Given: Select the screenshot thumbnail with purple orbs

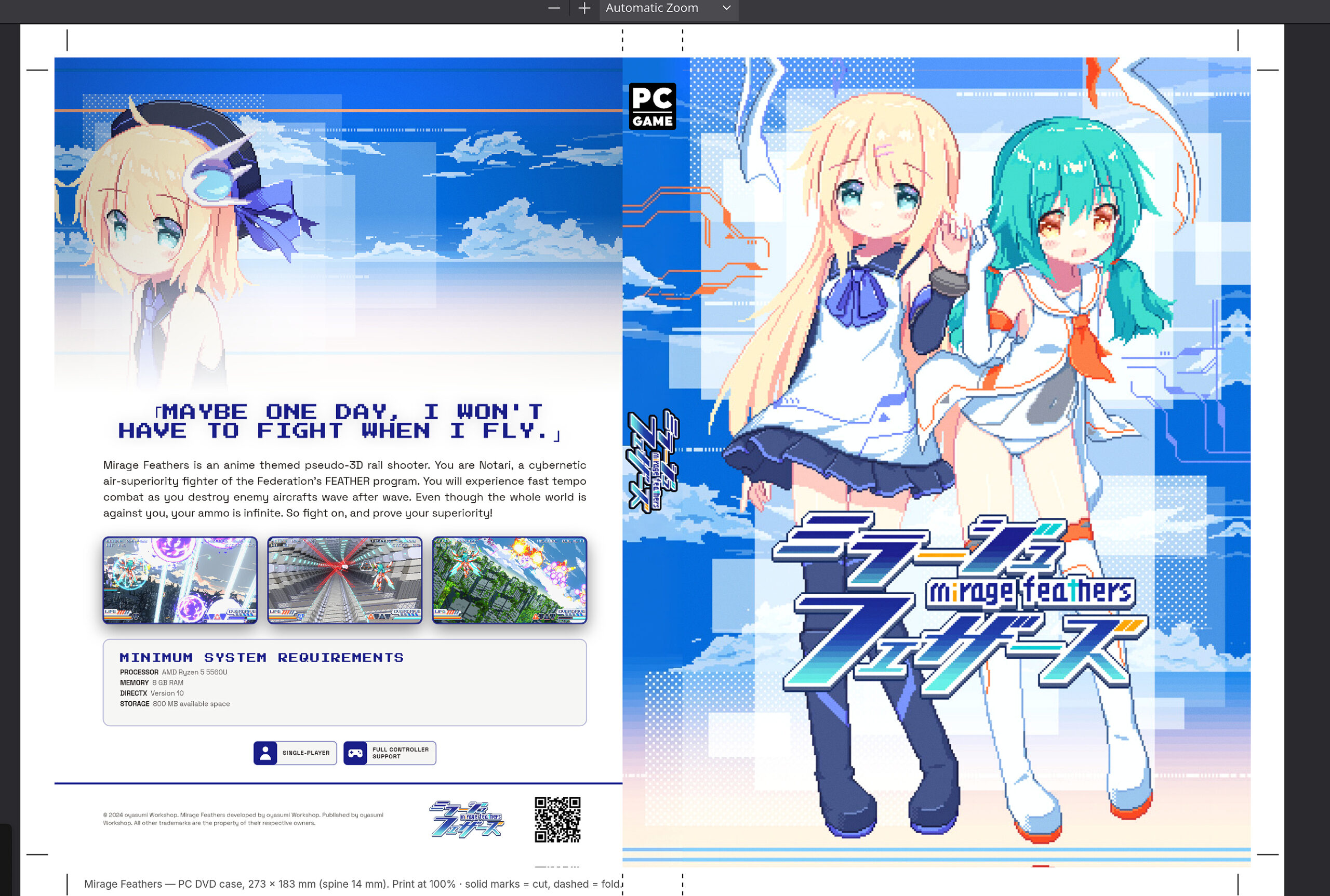Looking at the screenshot, I should [x=180, y=580].
